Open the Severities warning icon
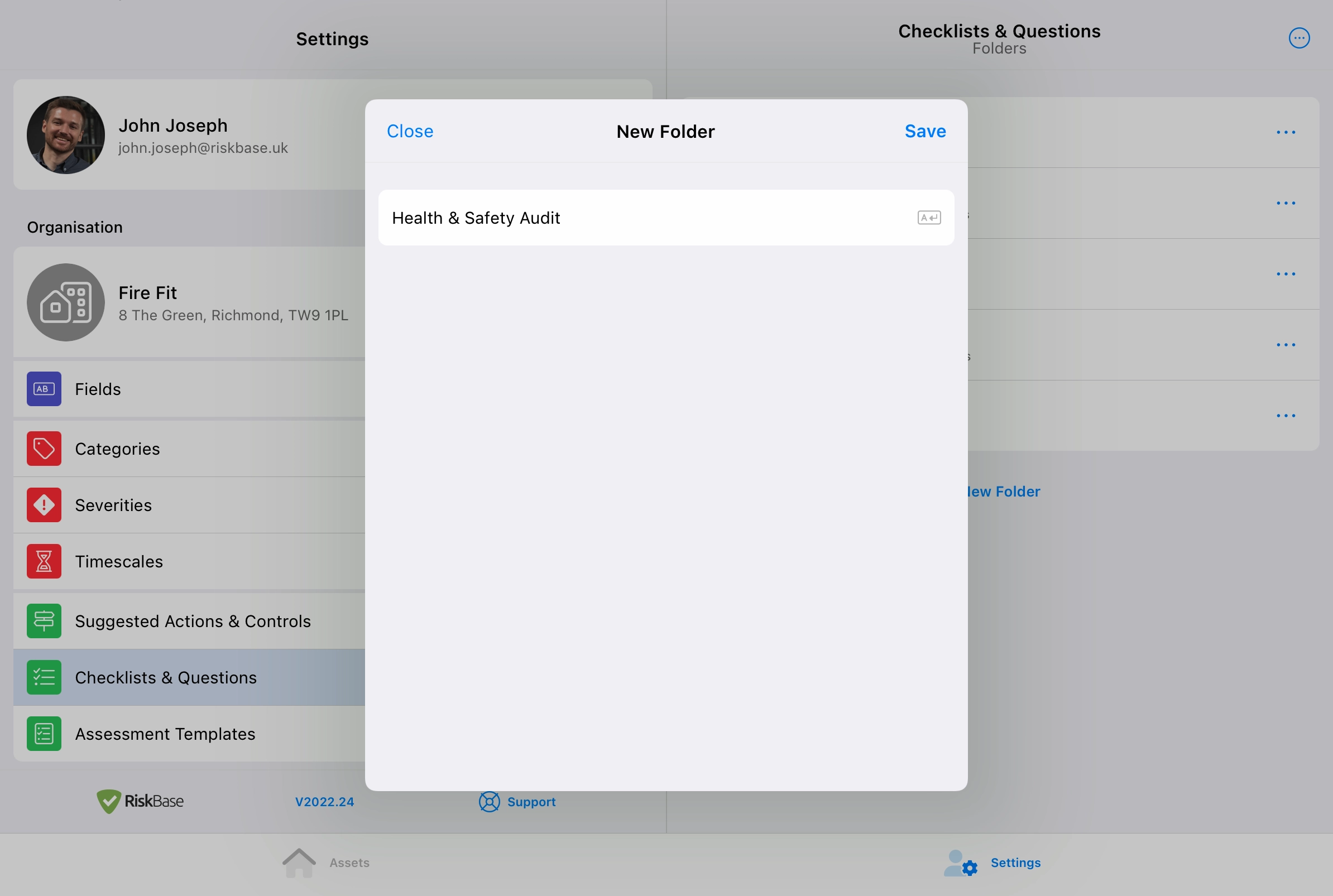The image size is (1333, 896). pos(44,505)
